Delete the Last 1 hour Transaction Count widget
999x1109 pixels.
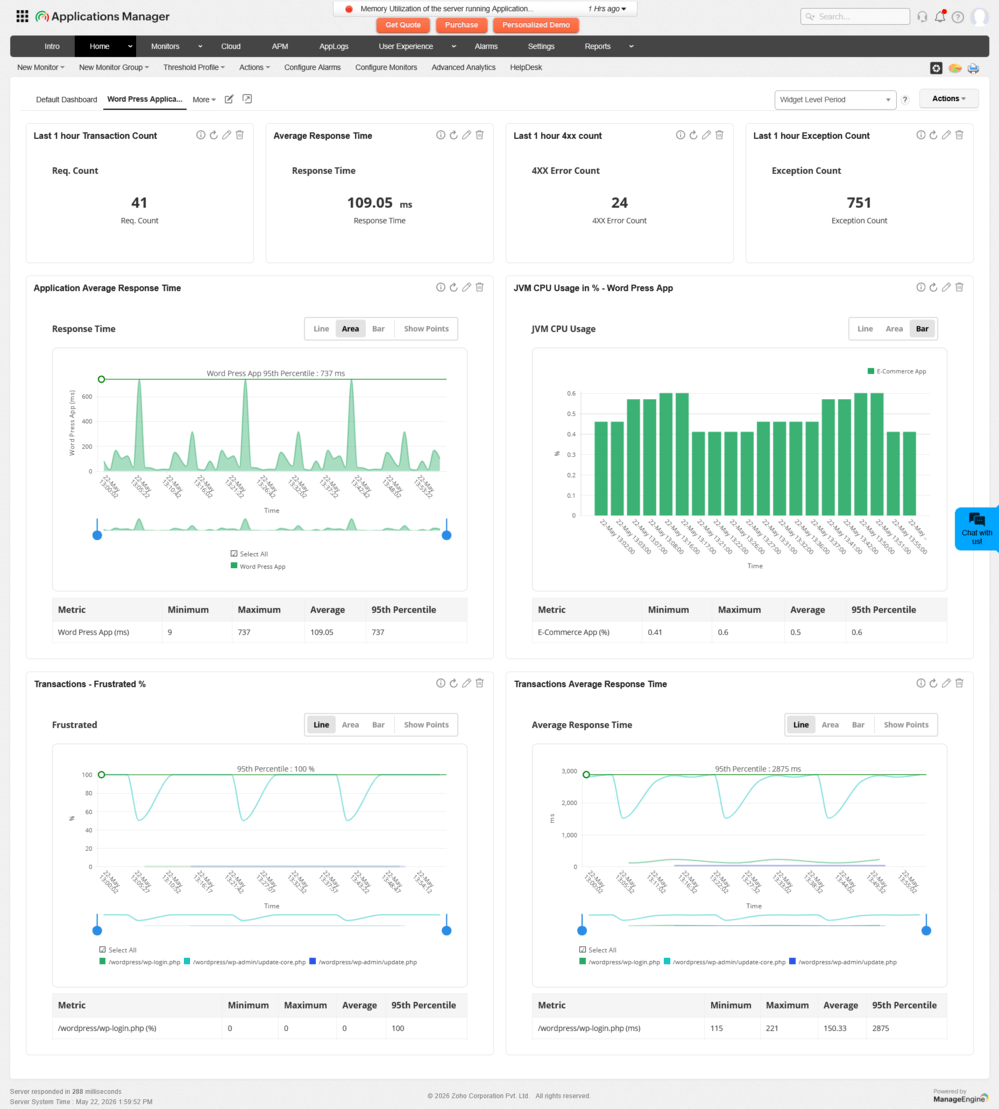pos(240,135)
